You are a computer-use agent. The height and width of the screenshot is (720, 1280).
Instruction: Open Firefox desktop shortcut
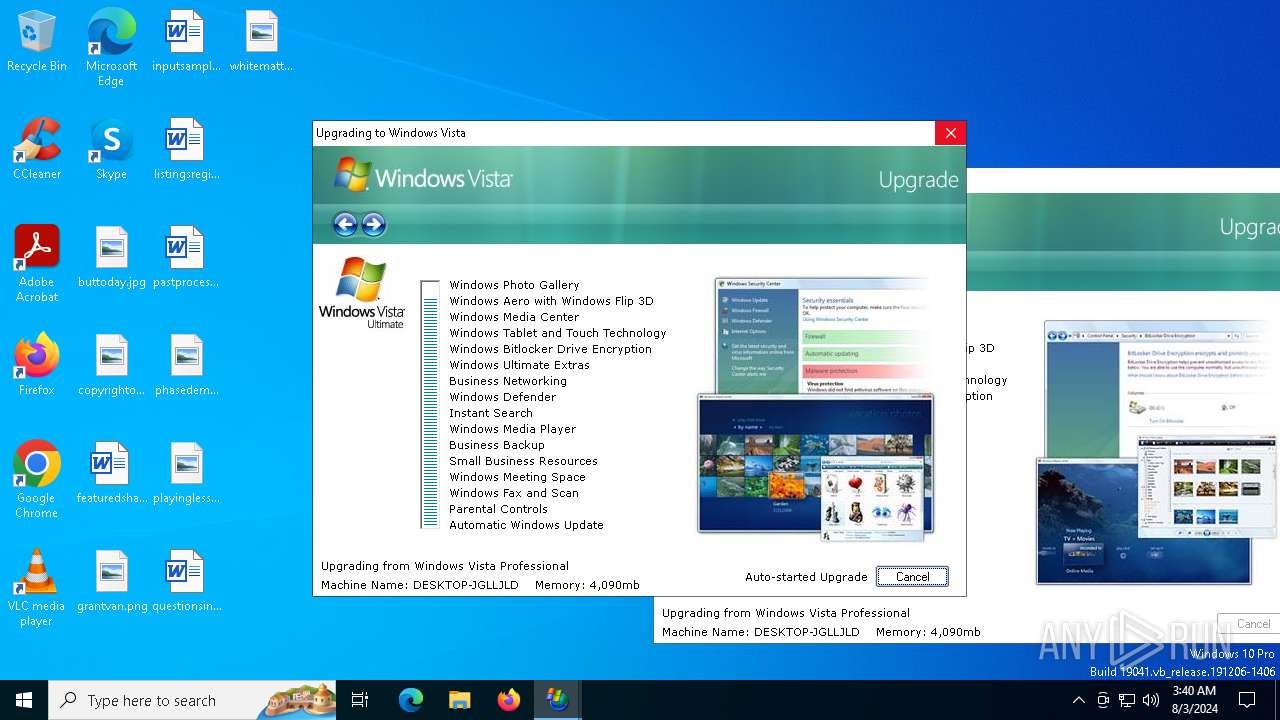pos(37,366)
